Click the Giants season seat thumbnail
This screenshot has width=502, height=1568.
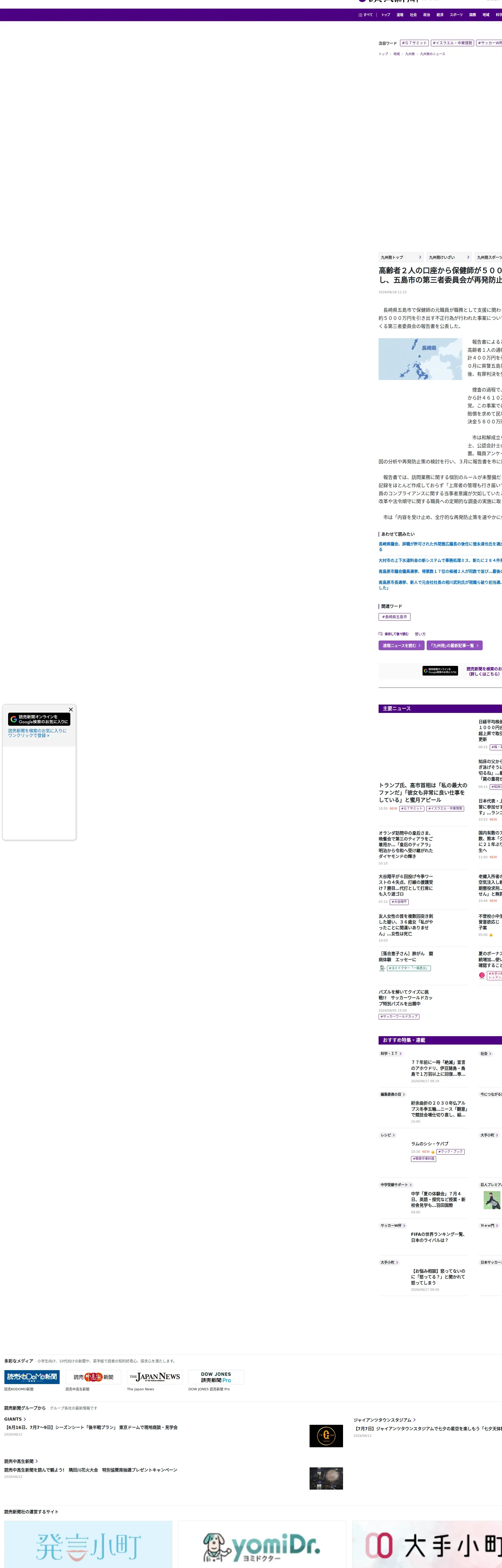click(326, 1436)
